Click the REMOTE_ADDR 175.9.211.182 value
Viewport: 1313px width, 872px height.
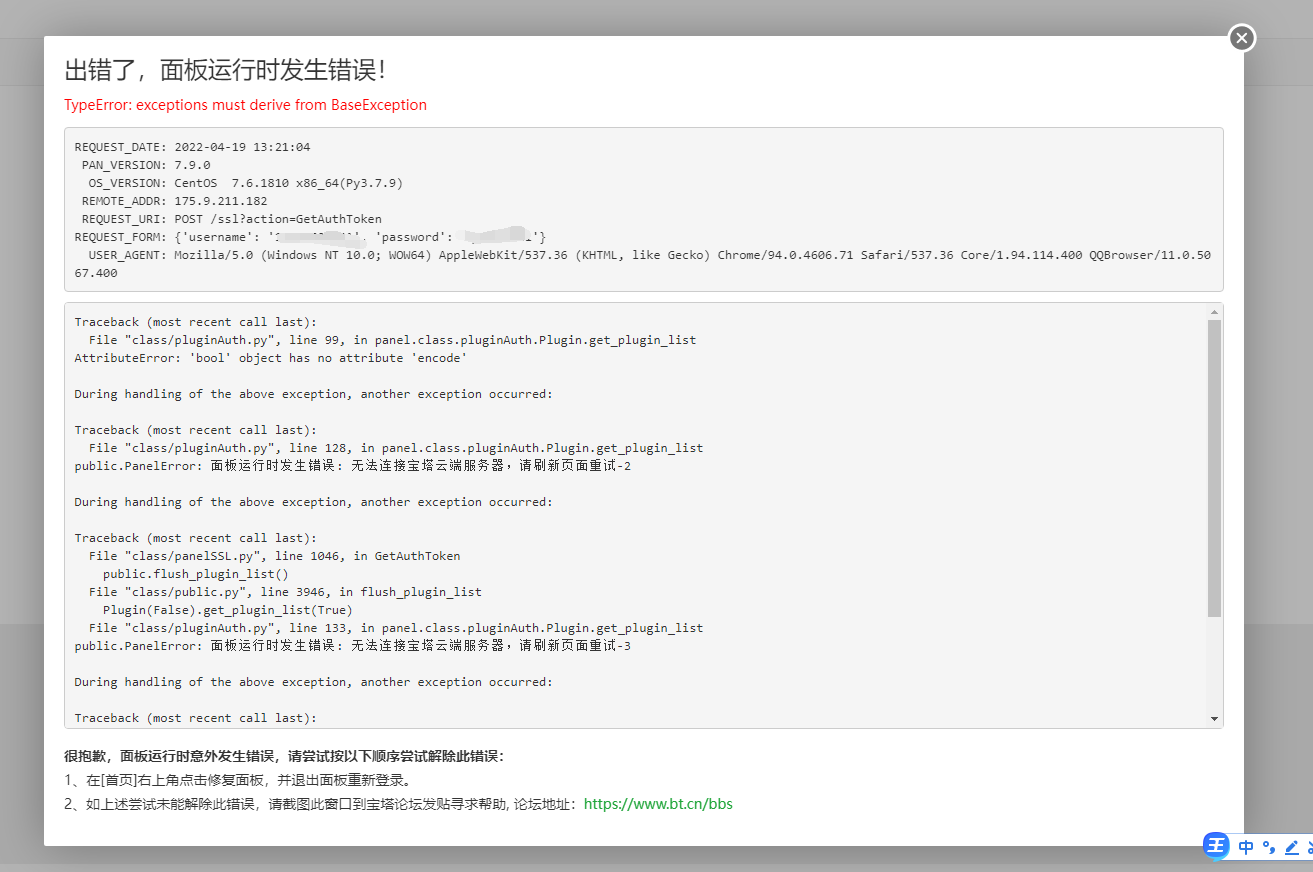click(x=221, y=201)
